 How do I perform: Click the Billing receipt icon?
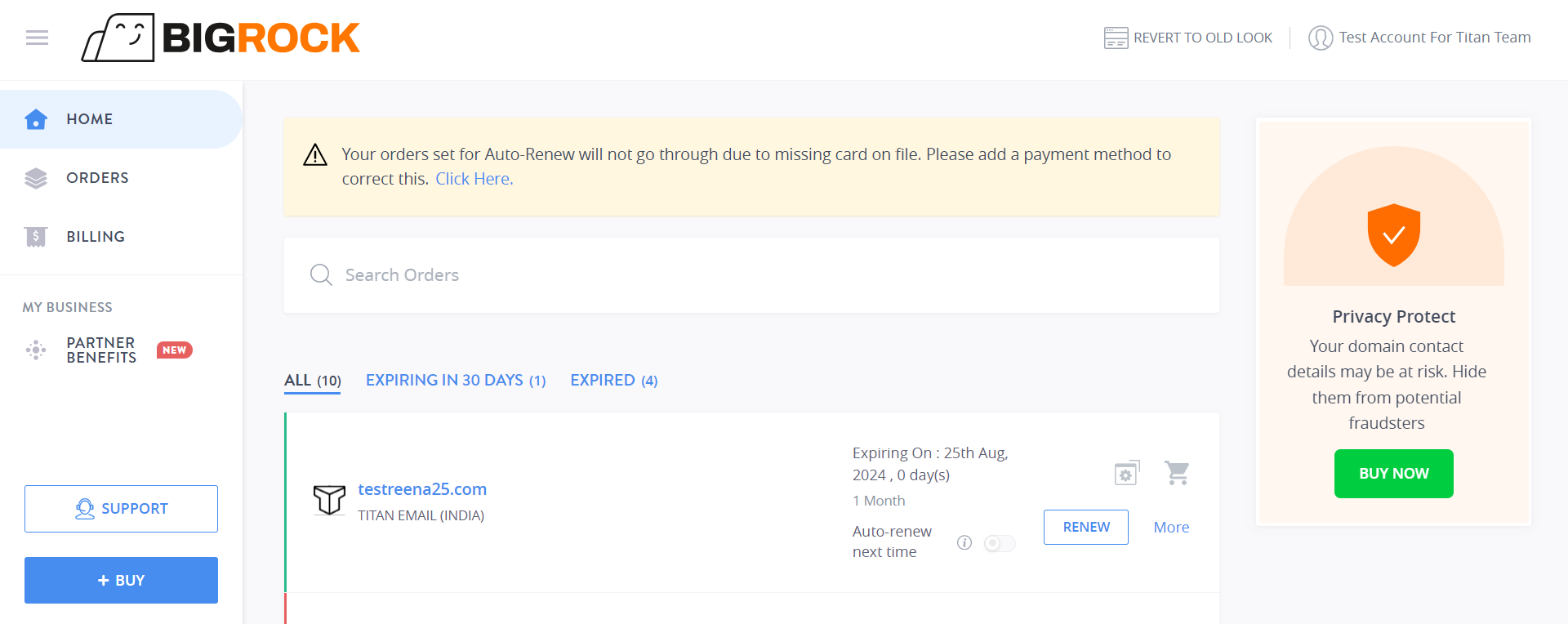(36, 237)
